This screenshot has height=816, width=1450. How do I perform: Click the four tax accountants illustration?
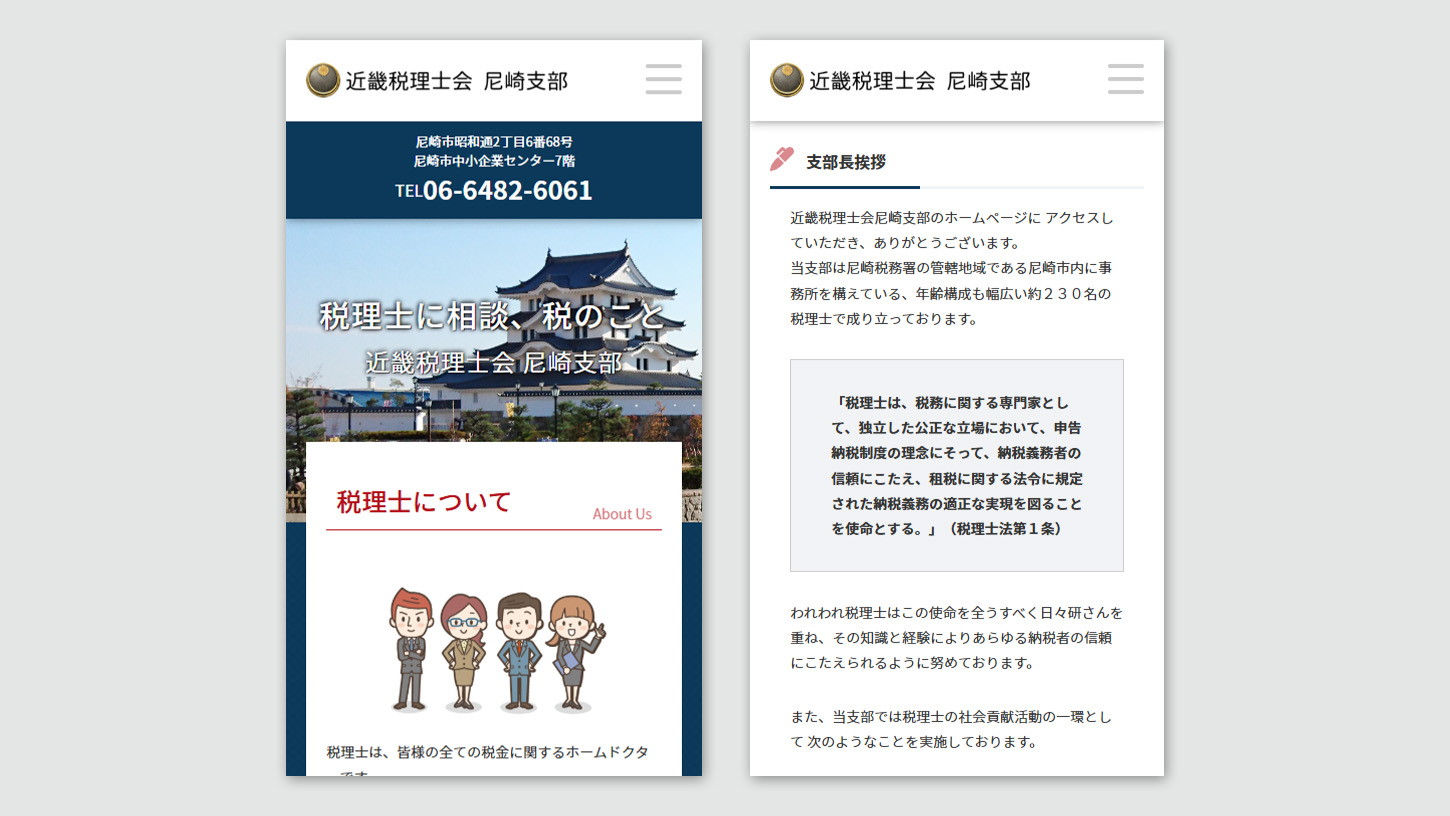[x=497, y=650]
